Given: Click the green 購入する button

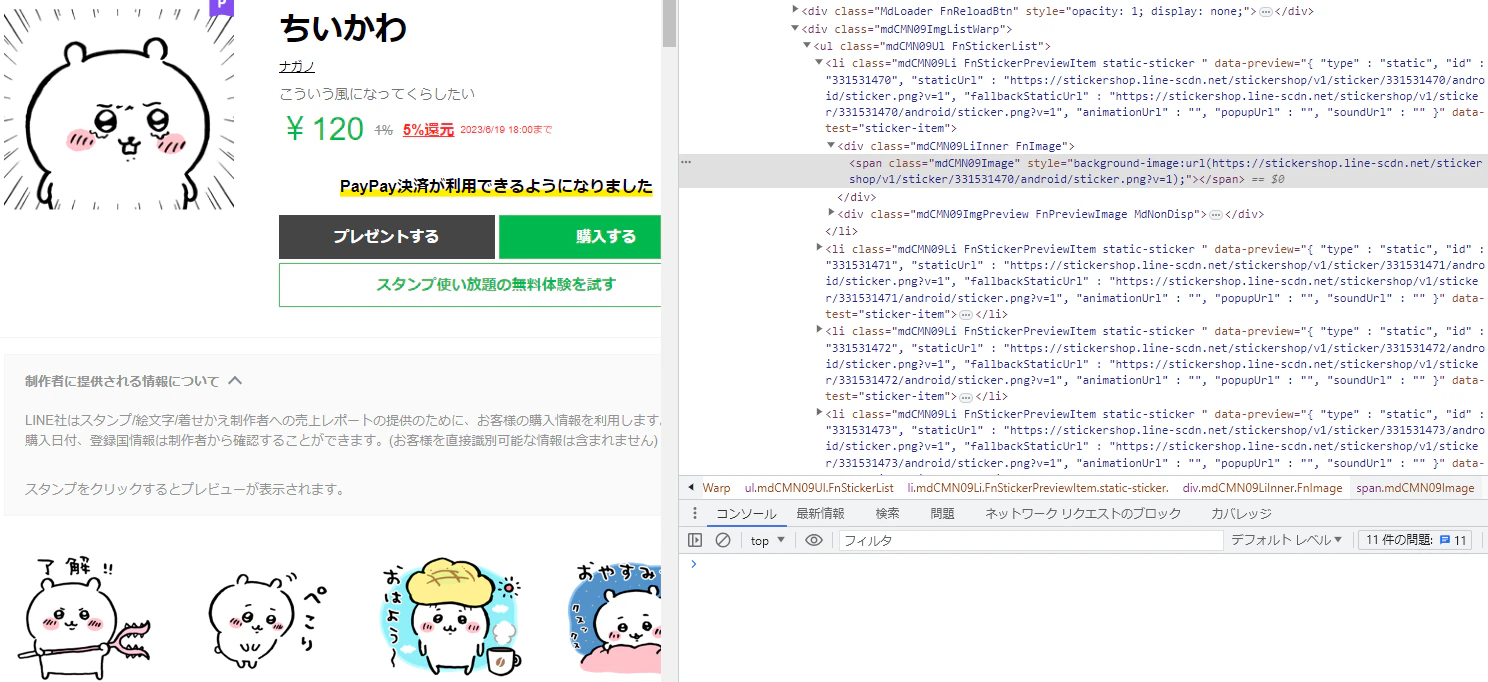Looking at the screenshot, I should pyautogui.click(x=580, y=237).
